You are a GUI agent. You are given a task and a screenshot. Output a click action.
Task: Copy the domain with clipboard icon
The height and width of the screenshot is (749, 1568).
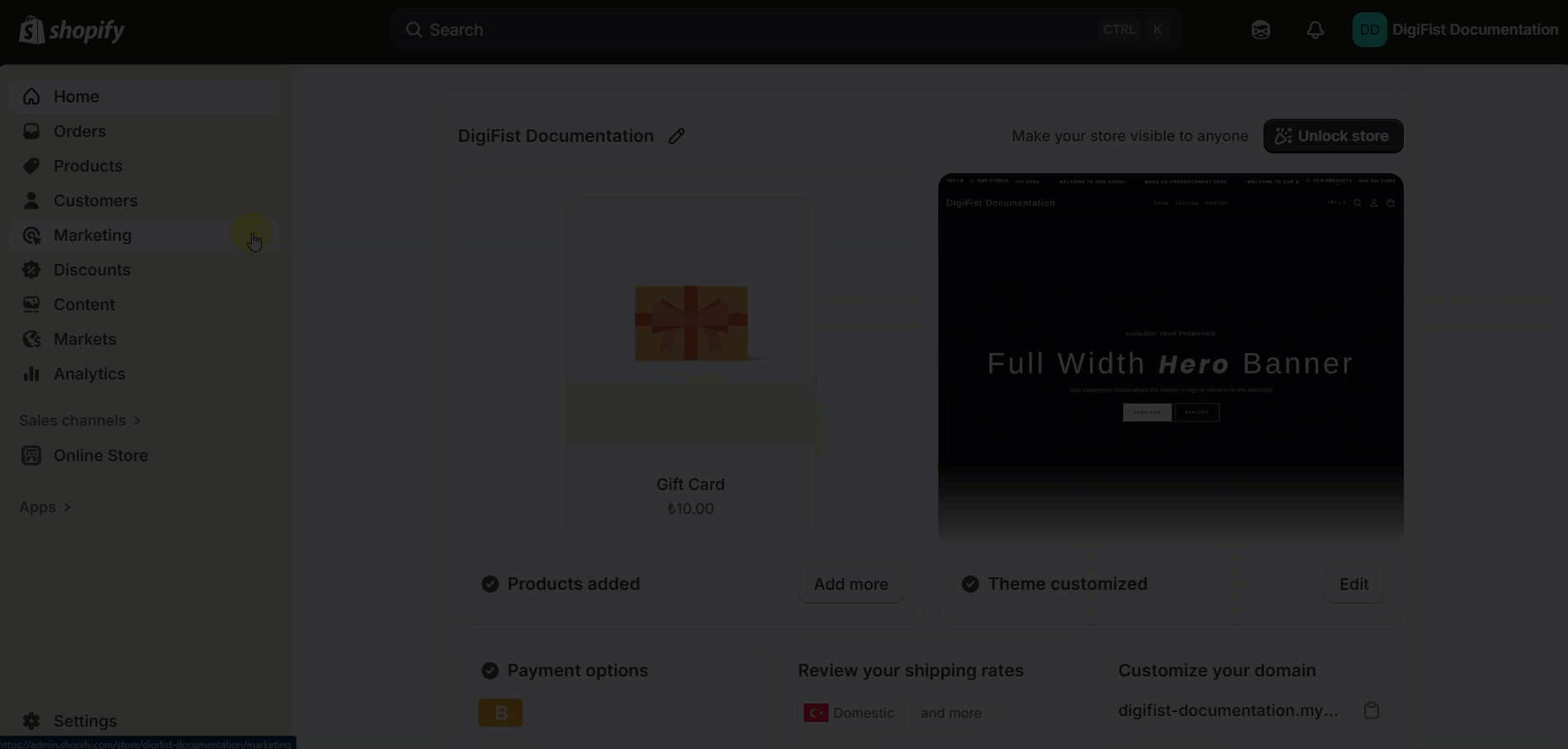pos(1372,711)
